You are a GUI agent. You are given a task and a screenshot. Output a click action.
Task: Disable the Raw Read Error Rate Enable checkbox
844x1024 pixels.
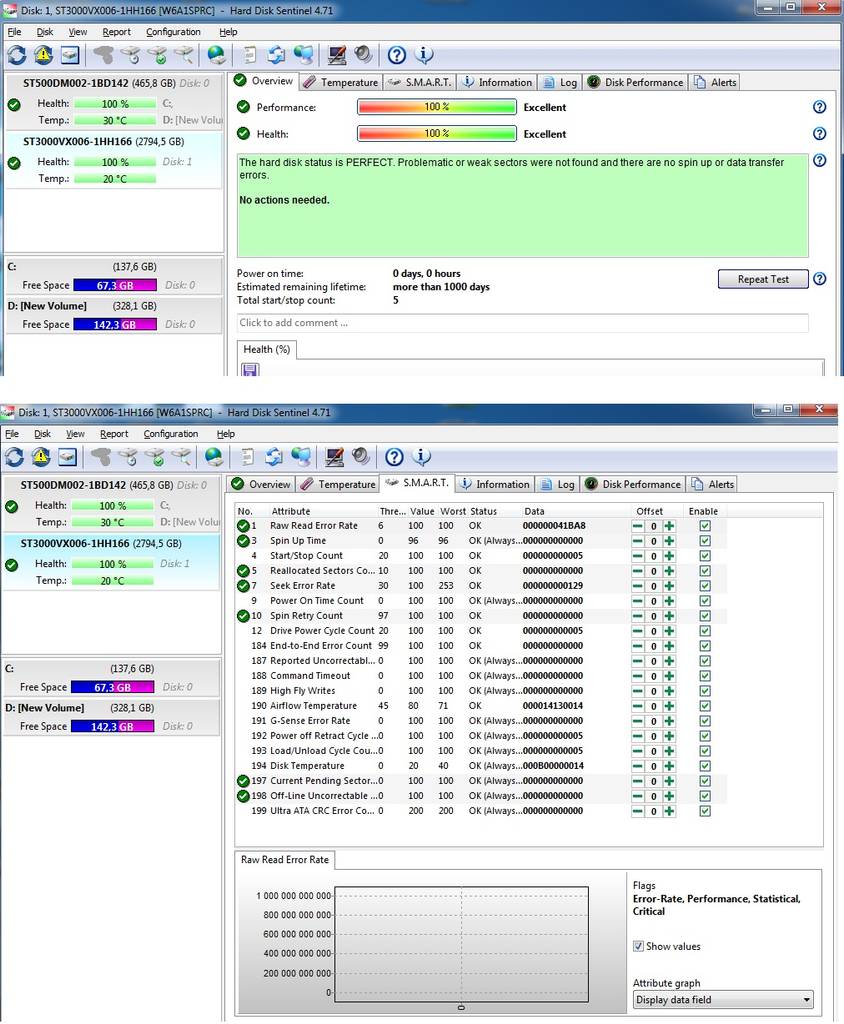pyautogui.click(x=705, y=526)
